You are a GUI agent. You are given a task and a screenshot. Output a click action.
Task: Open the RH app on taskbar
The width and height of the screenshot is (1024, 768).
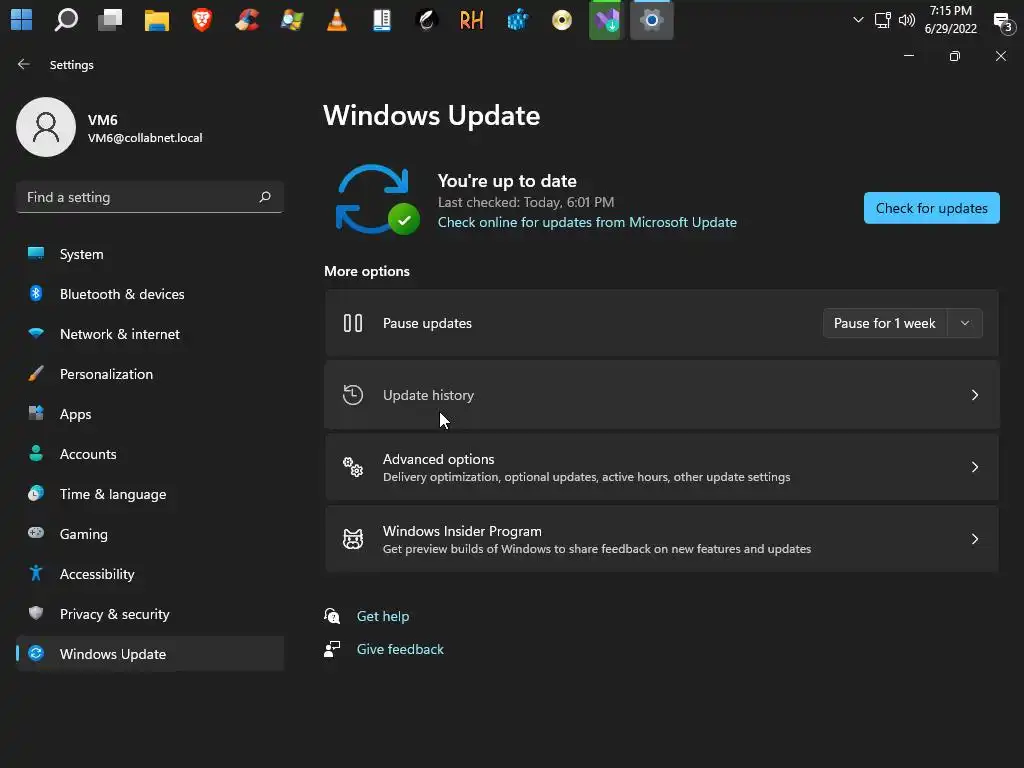click(x=472, y=20)
